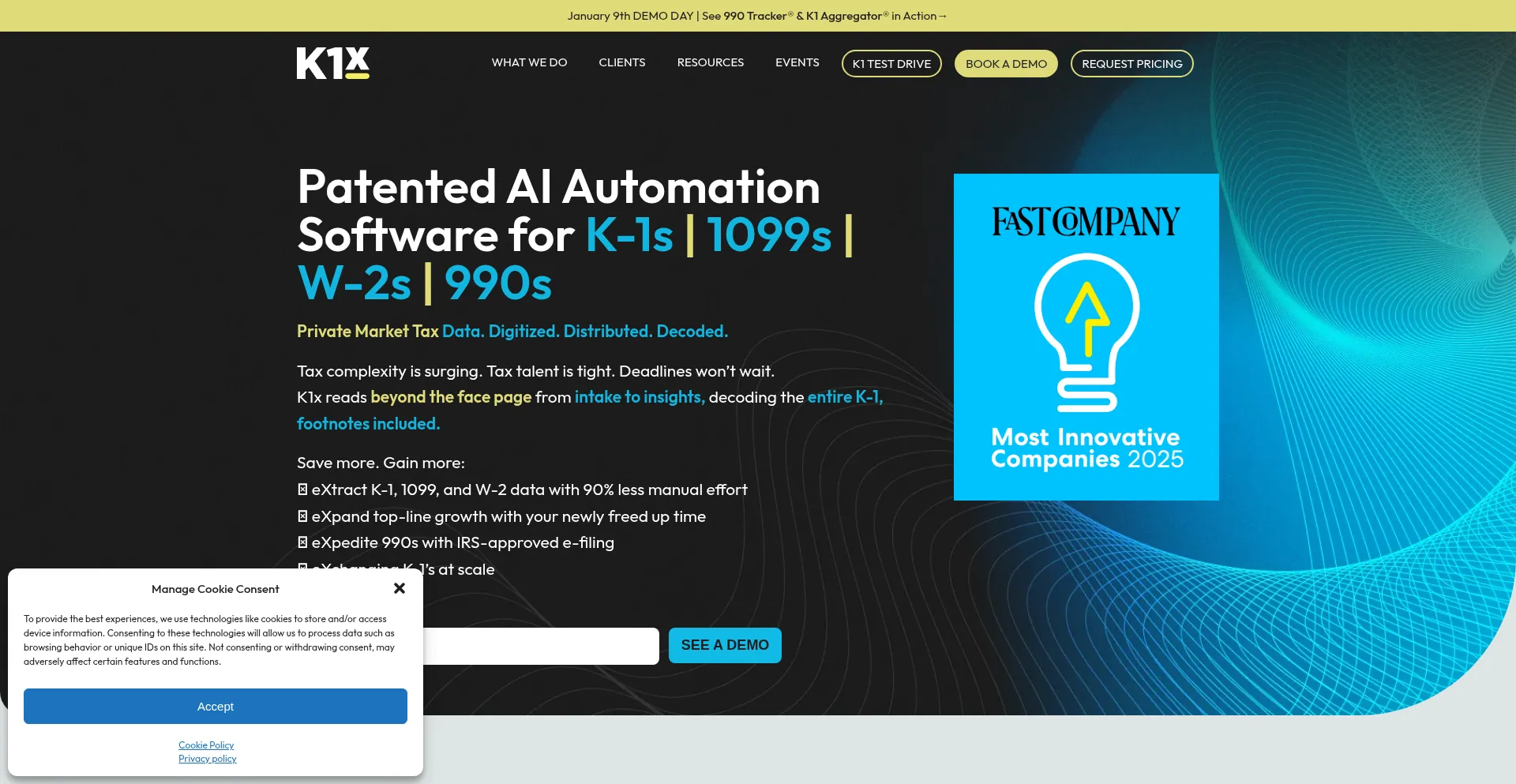
Task: Go to the Clients menu item
Action: pos(621,62)
